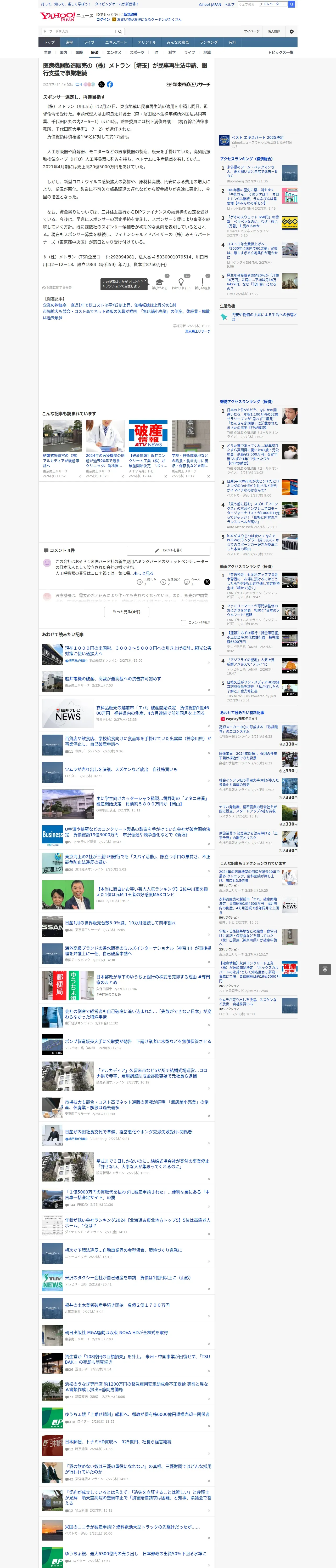Share first comment on X
The image size is (336, 1568).
click(x=207, y=582)
